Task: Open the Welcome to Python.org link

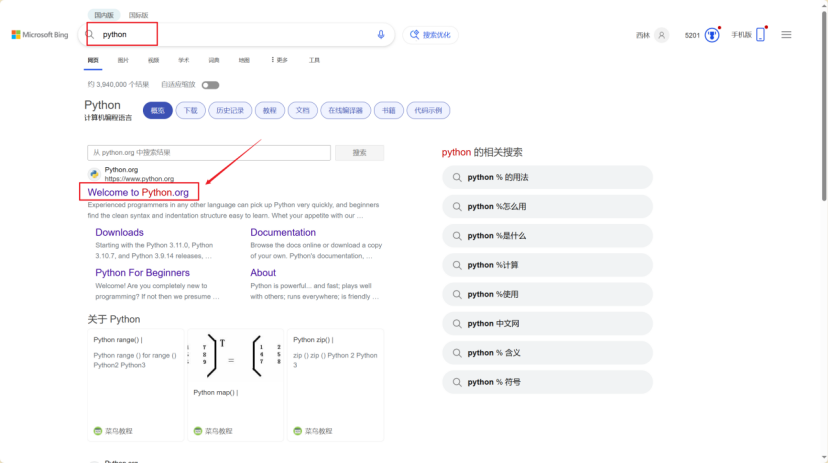Action: (138, 192)
